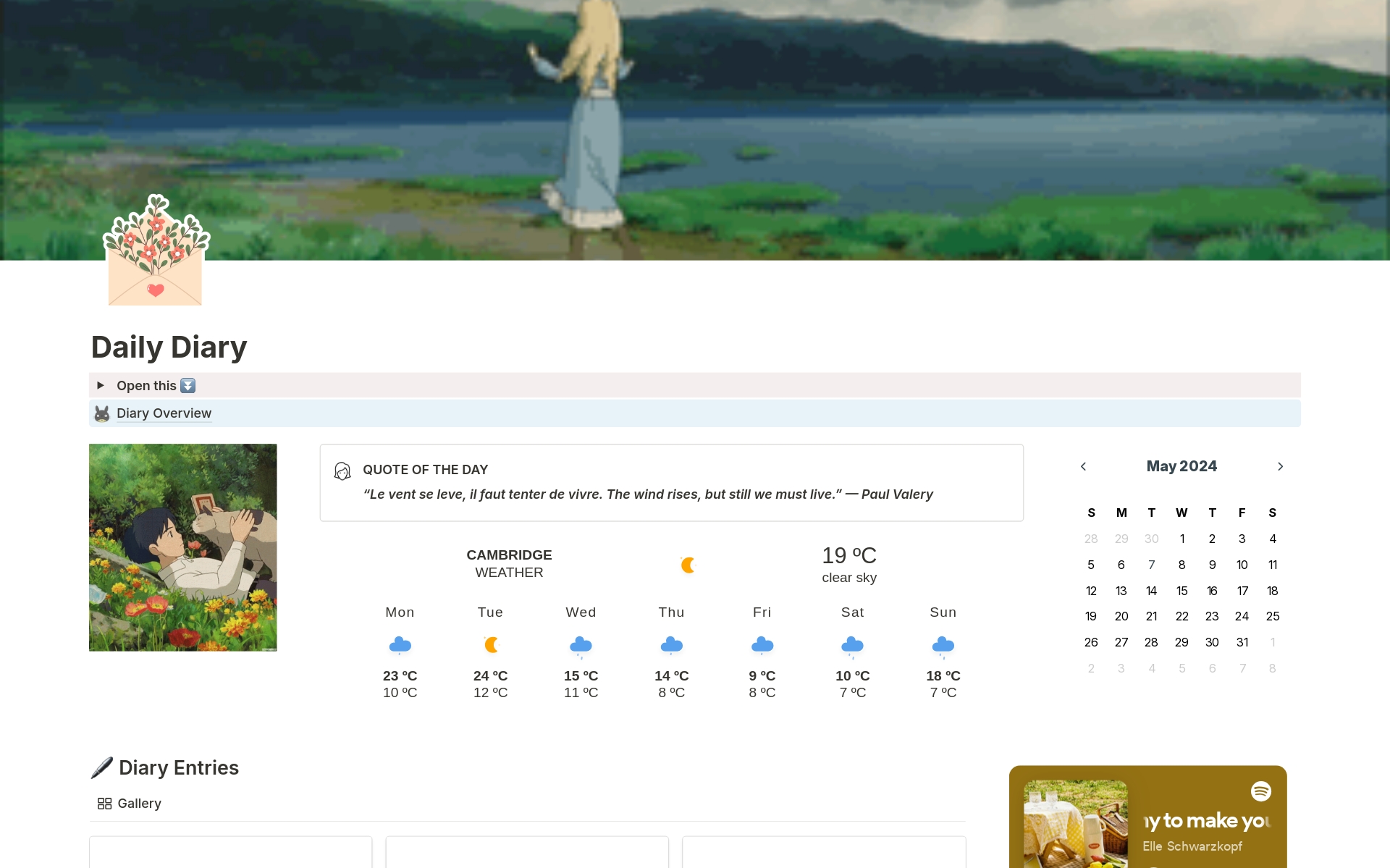Click the cat icon next to Diary Overview
Screen dimensions: 1390x868
(x=103, y=412)
